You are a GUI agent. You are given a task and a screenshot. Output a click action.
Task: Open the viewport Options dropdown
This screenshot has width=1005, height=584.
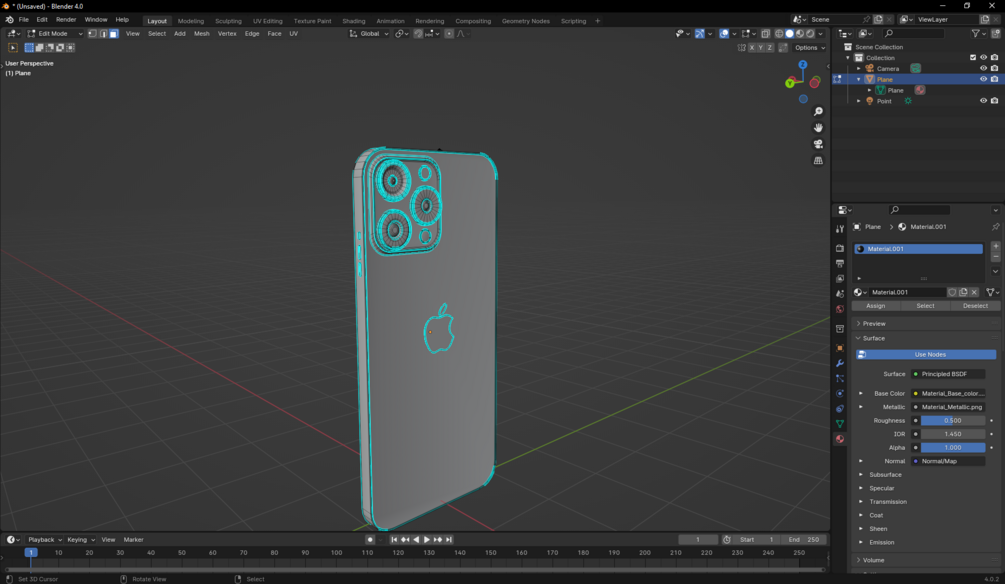tap(810, 47)
